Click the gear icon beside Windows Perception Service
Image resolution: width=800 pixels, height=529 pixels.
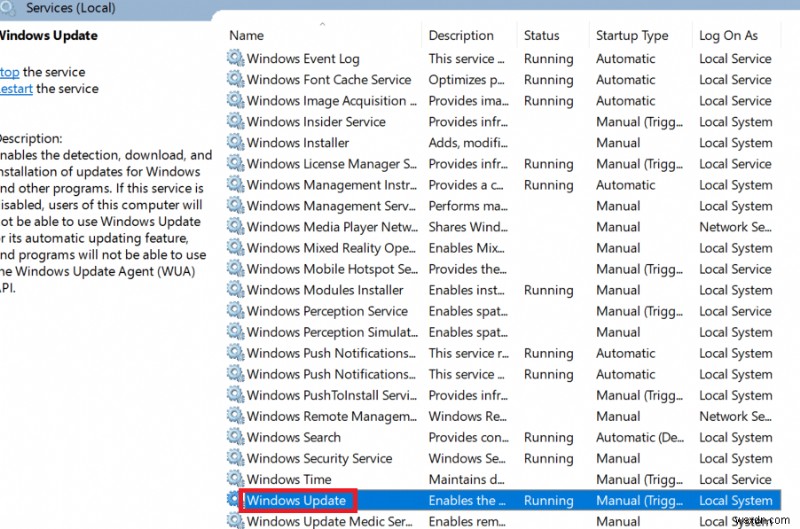pos(235,310)
